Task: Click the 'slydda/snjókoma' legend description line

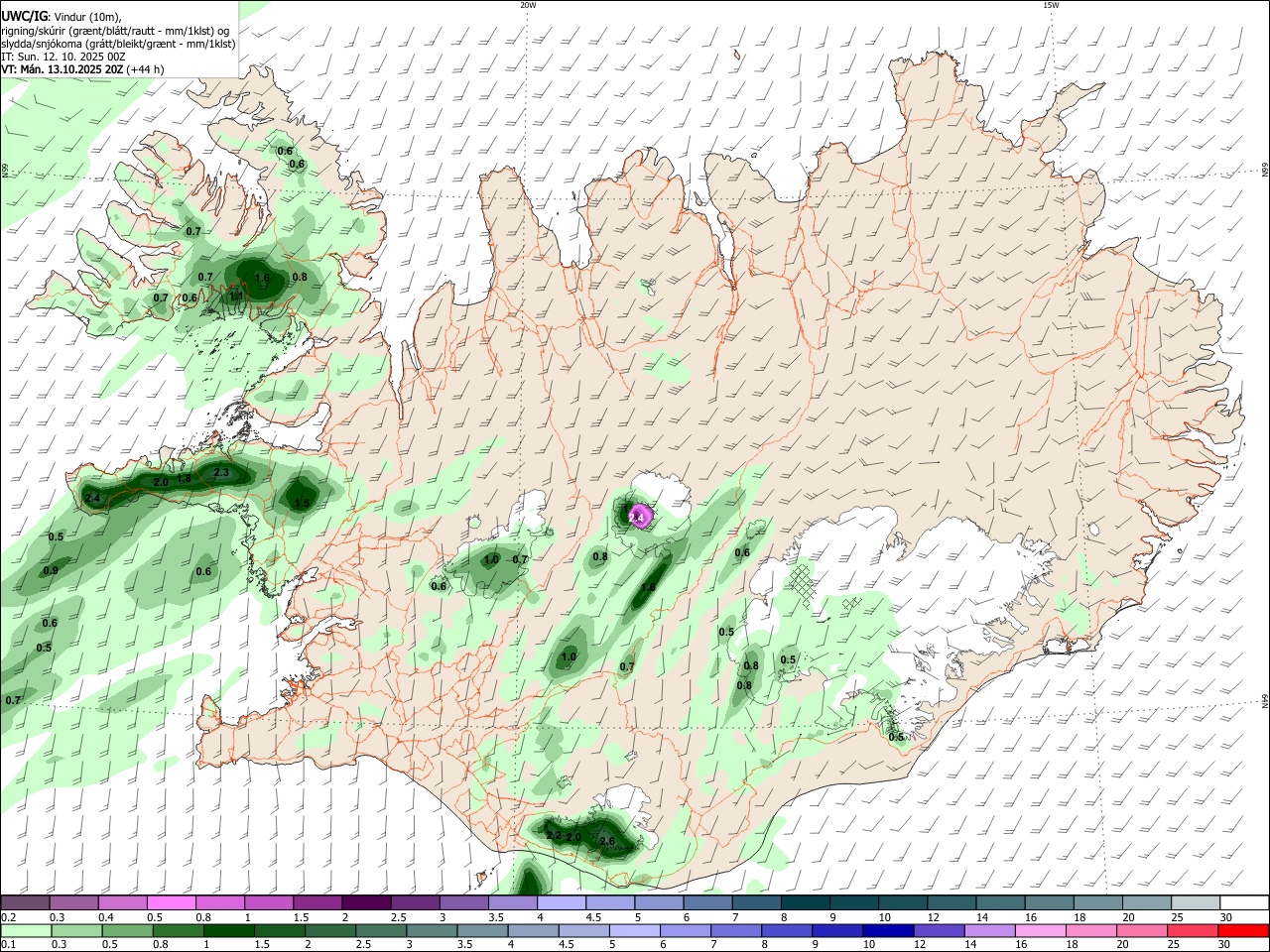Action: [118, 44]
